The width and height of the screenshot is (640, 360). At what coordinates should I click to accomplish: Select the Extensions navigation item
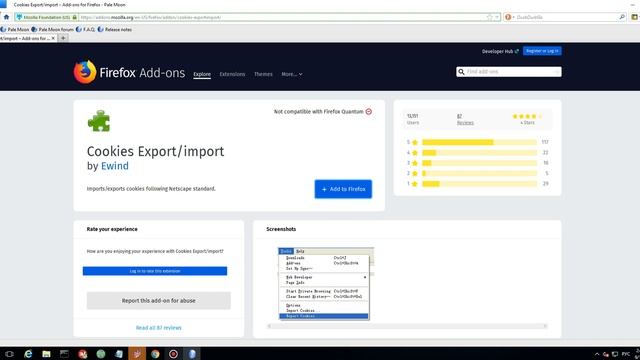coord(232,74)
